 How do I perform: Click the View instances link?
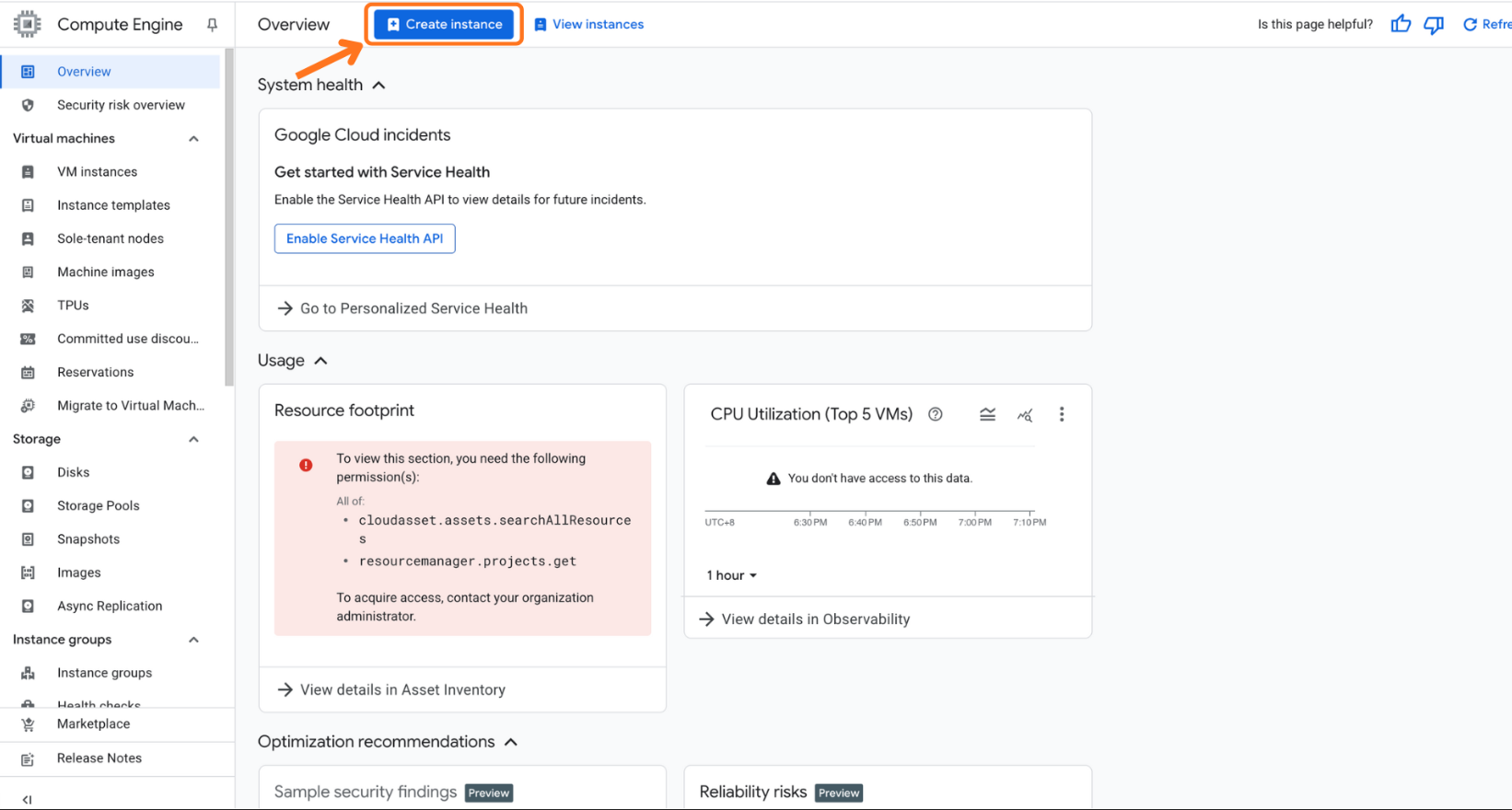[589, 25]
